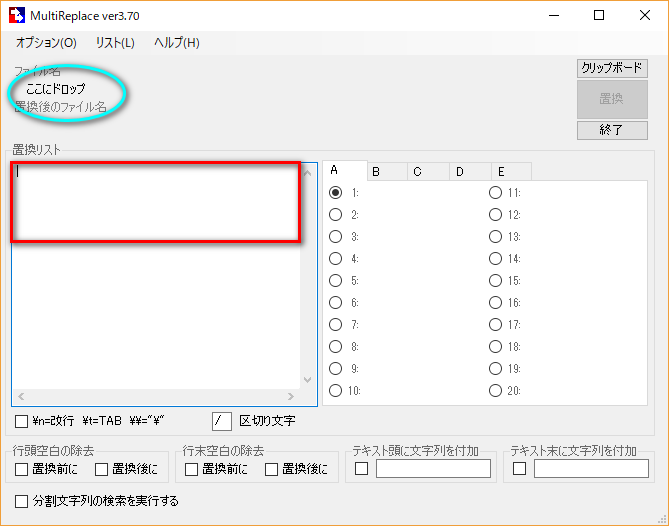Image resolution: width=669 pixels, height=526 pixels.
Task: Click the テキスト頭に文字列を付加 text field
Action: click(433, 469)
